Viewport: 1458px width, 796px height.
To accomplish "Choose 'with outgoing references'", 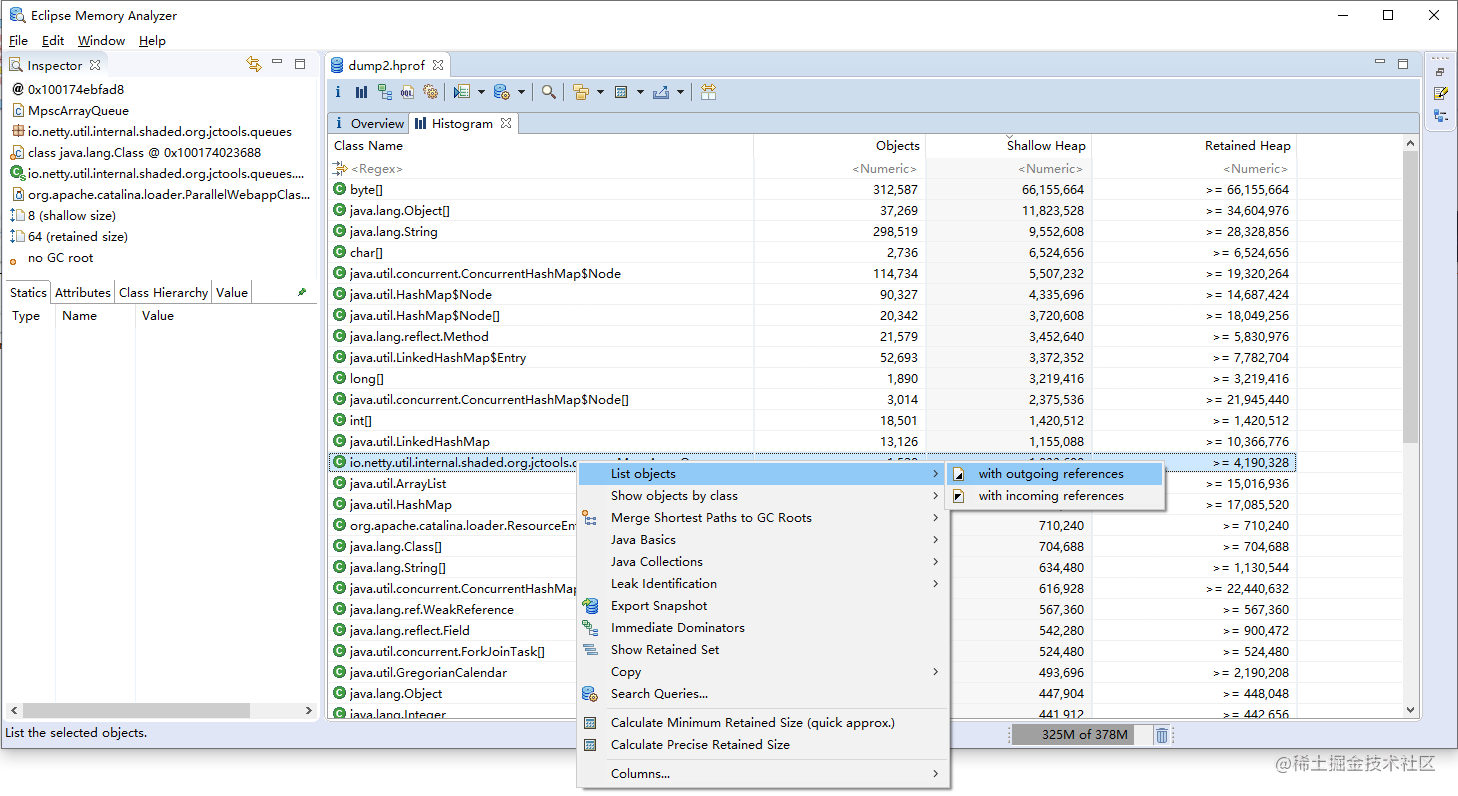I will pos(1055,474).
